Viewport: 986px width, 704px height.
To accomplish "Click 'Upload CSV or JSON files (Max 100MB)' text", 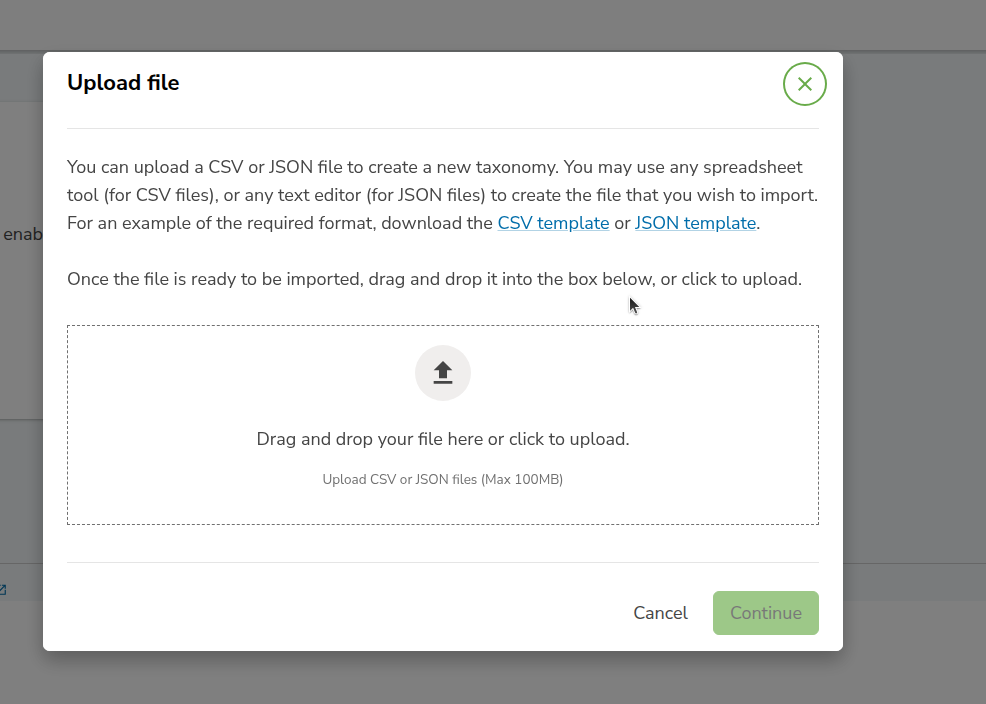I will (x=443, y=480).
